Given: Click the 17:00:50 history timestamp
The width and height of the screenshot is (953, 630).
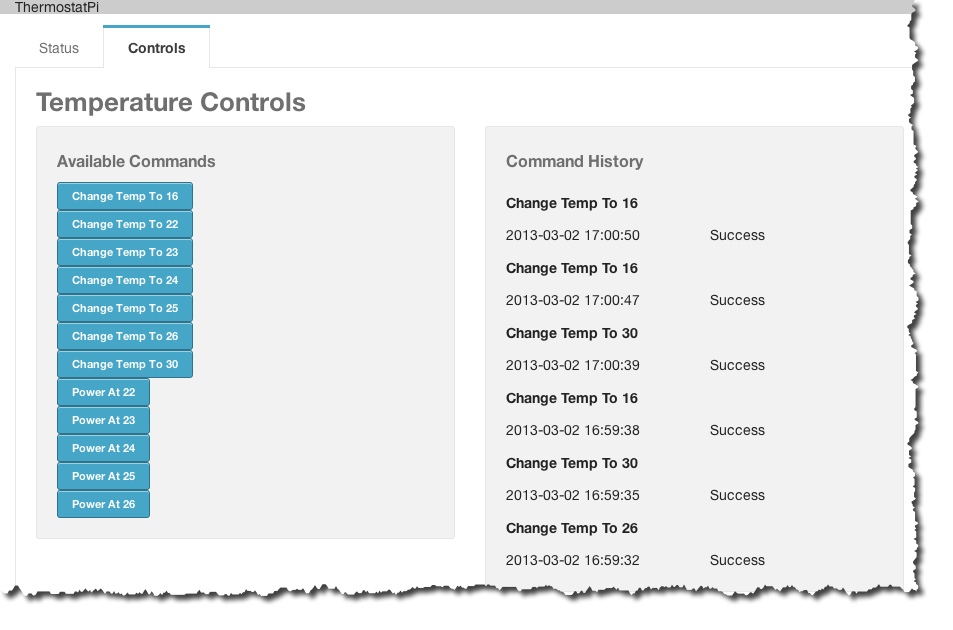Looking at the screenshot, I should (572, 236).
